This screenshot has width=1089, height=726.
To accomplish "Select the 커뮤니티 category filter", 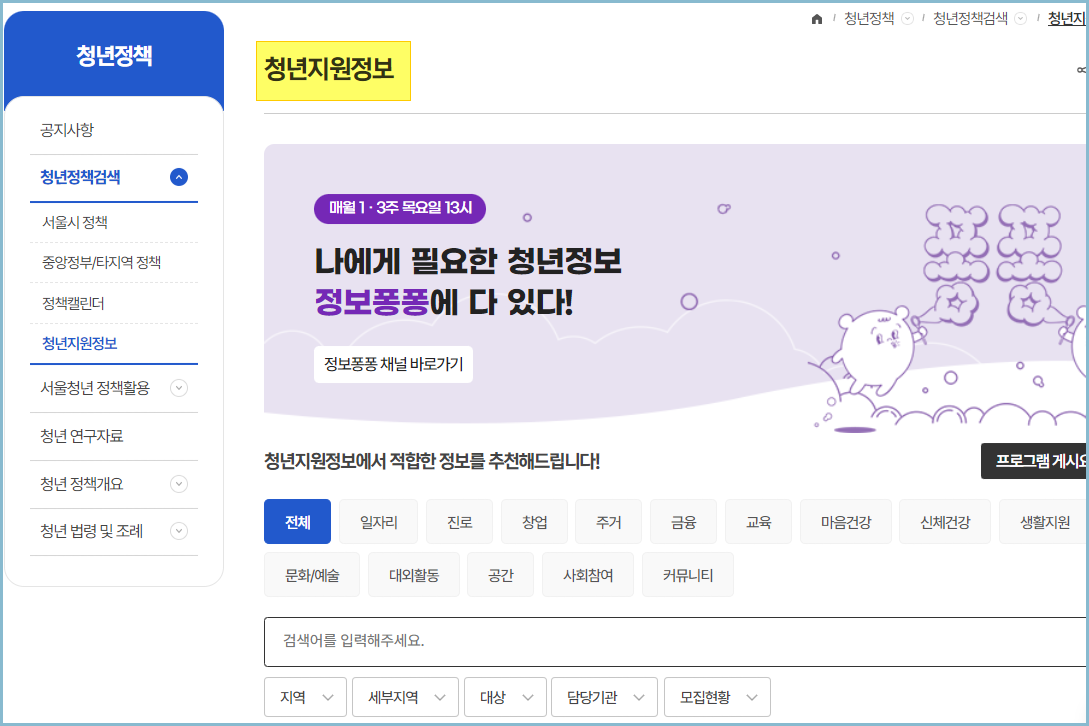I will (687, 574).
